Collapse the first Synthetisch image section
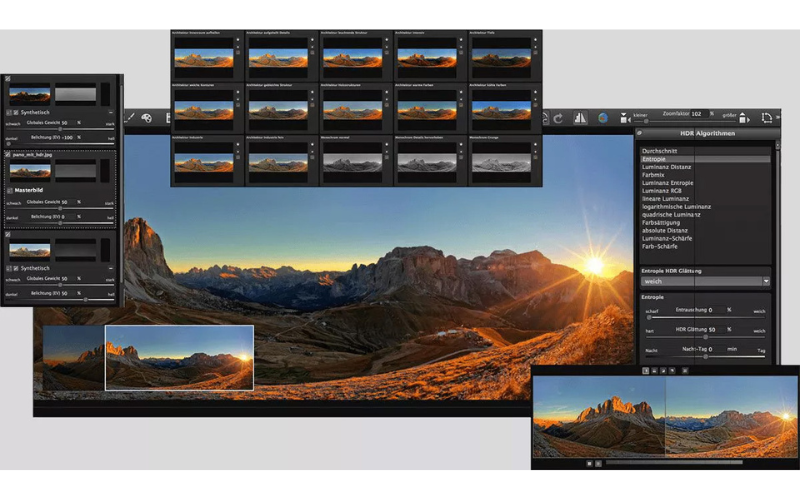This screenshot has width=800, height=500. (x=111, y=112)
